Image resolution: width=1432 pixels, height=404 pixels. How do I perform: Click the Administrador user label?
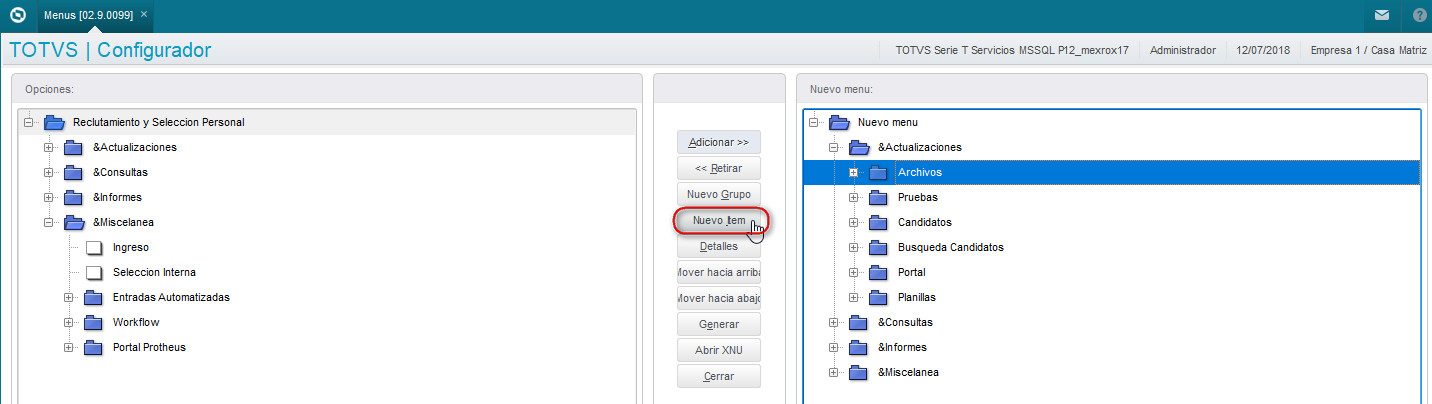[x=1183, y=49]
